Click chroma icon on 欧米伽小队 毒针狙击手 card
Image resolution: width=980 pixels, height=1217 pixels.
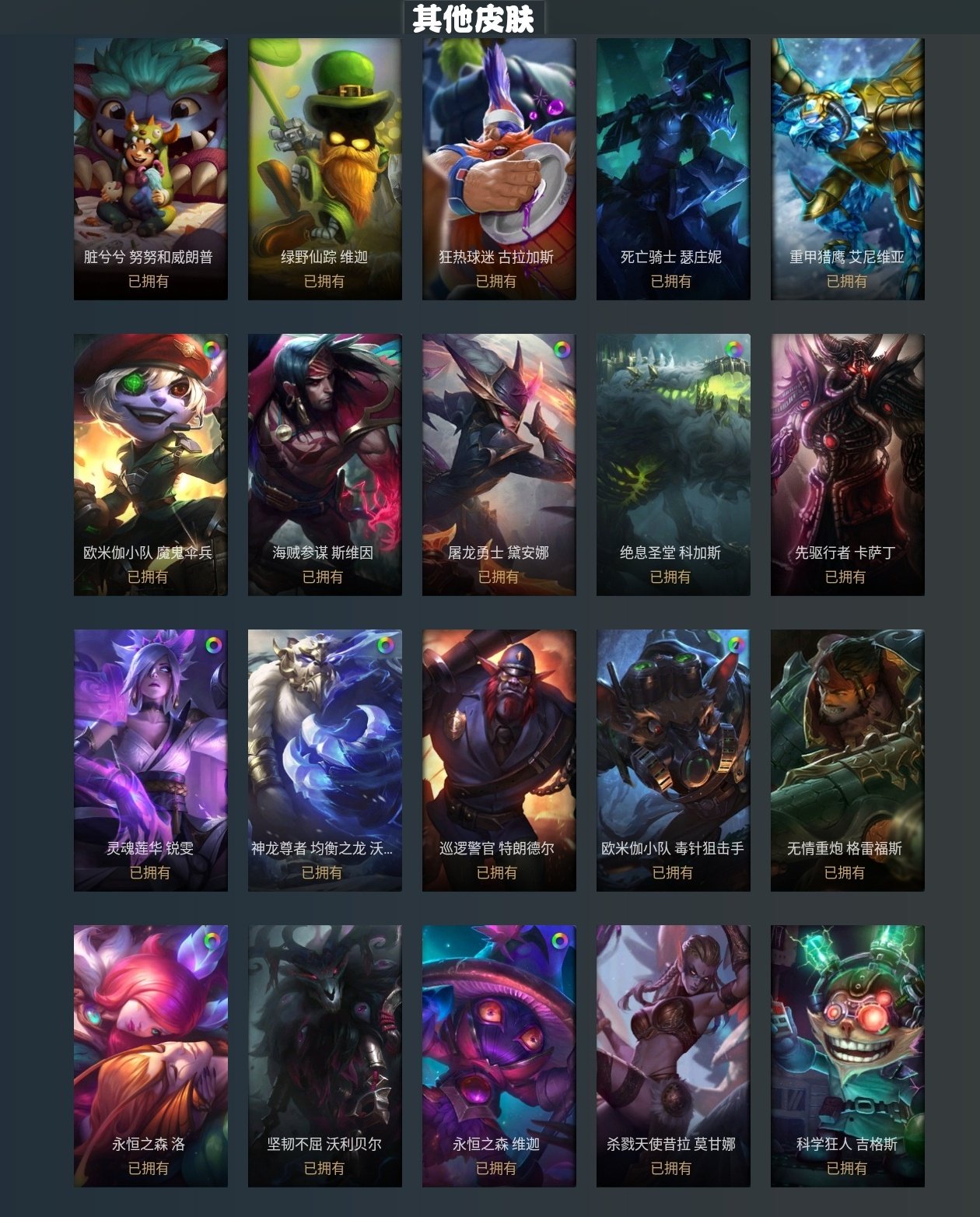[x=735, y=644]
